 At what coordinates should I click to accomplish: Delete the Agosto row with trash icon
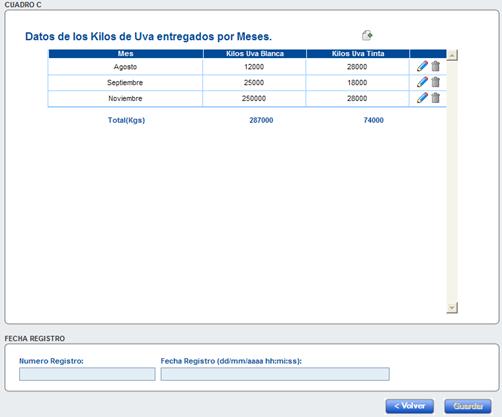tap(436, 66)
